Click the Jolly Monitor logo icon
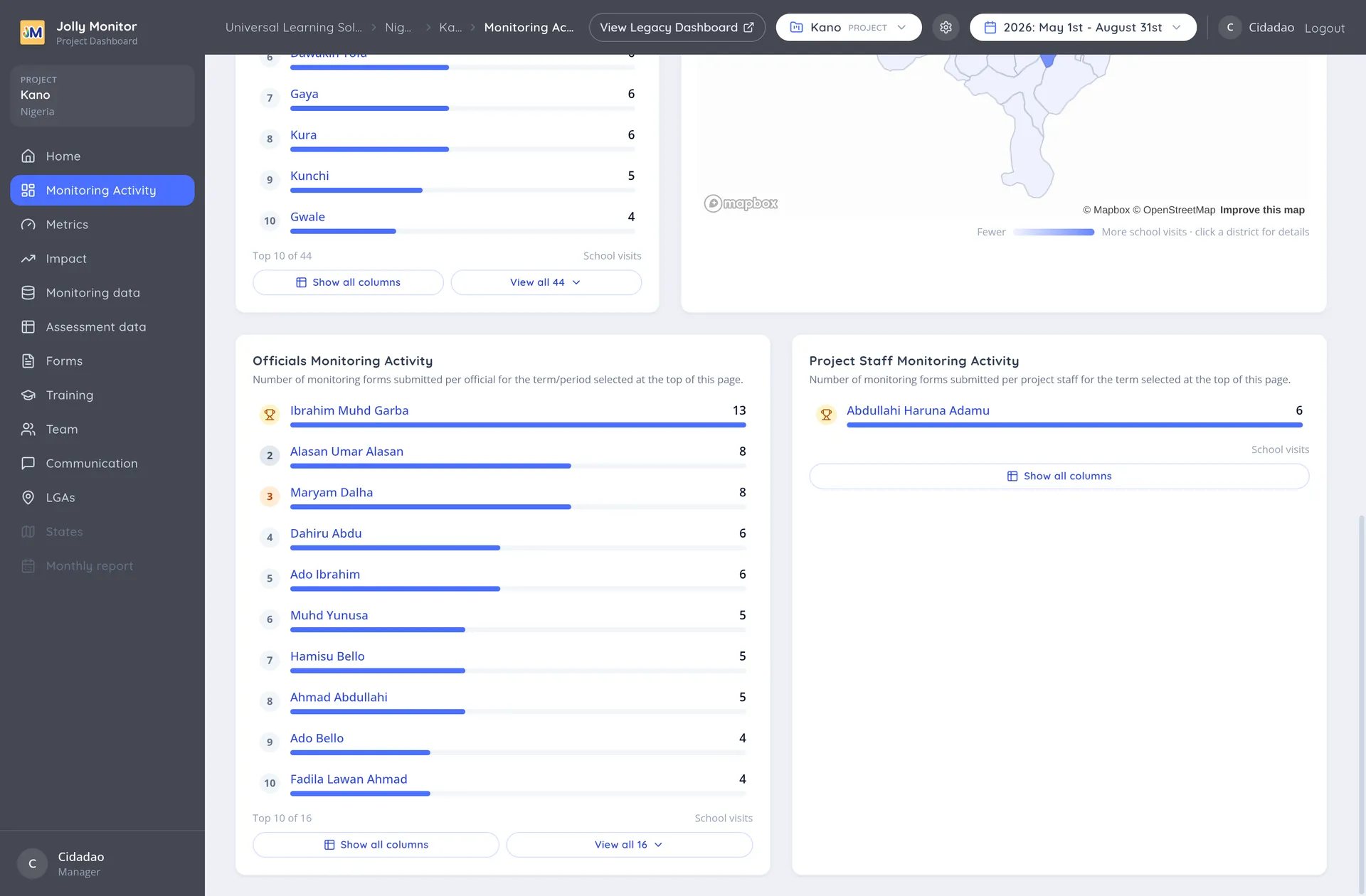This screenshot has width=1366, height=896. [x=32, y=32]
